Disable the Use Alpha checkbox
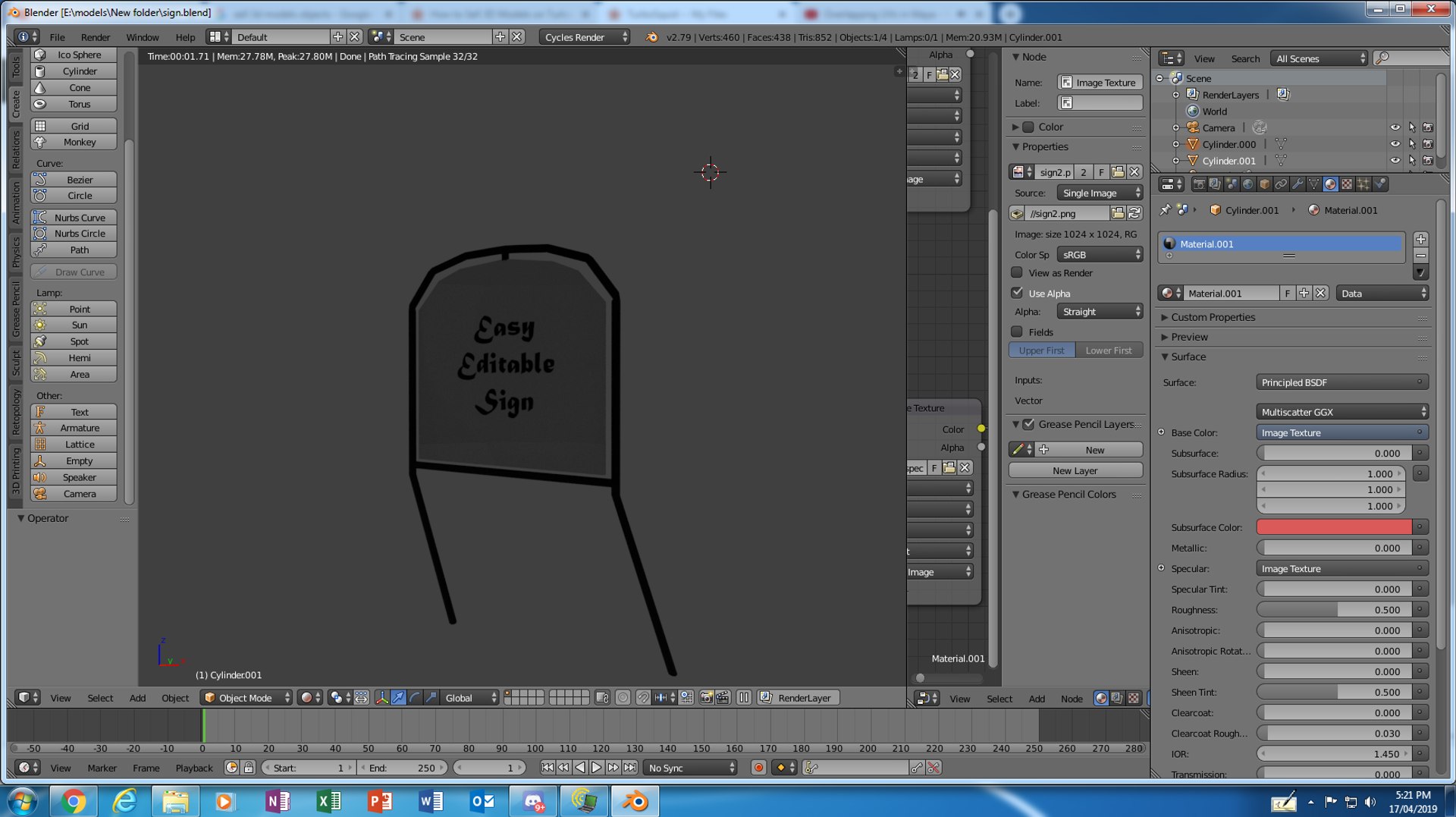Image resolution: width=1456 pixels, height=817 pixels. point(1017,293)
